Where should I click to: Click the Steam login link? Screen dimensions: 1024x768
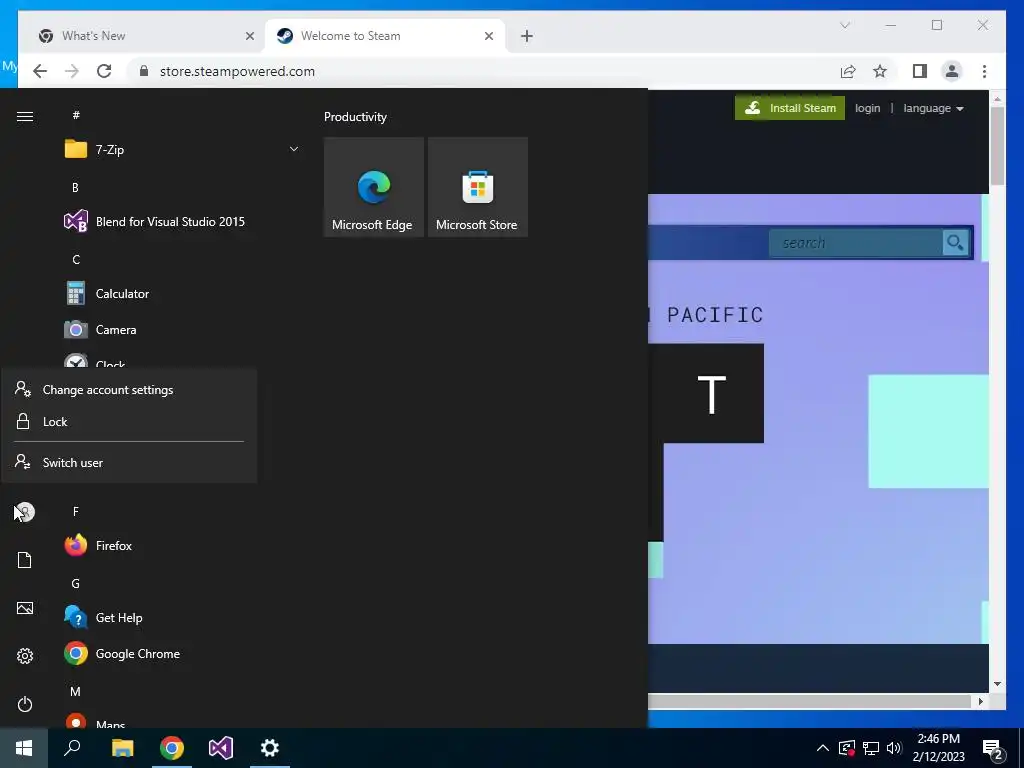867,108
